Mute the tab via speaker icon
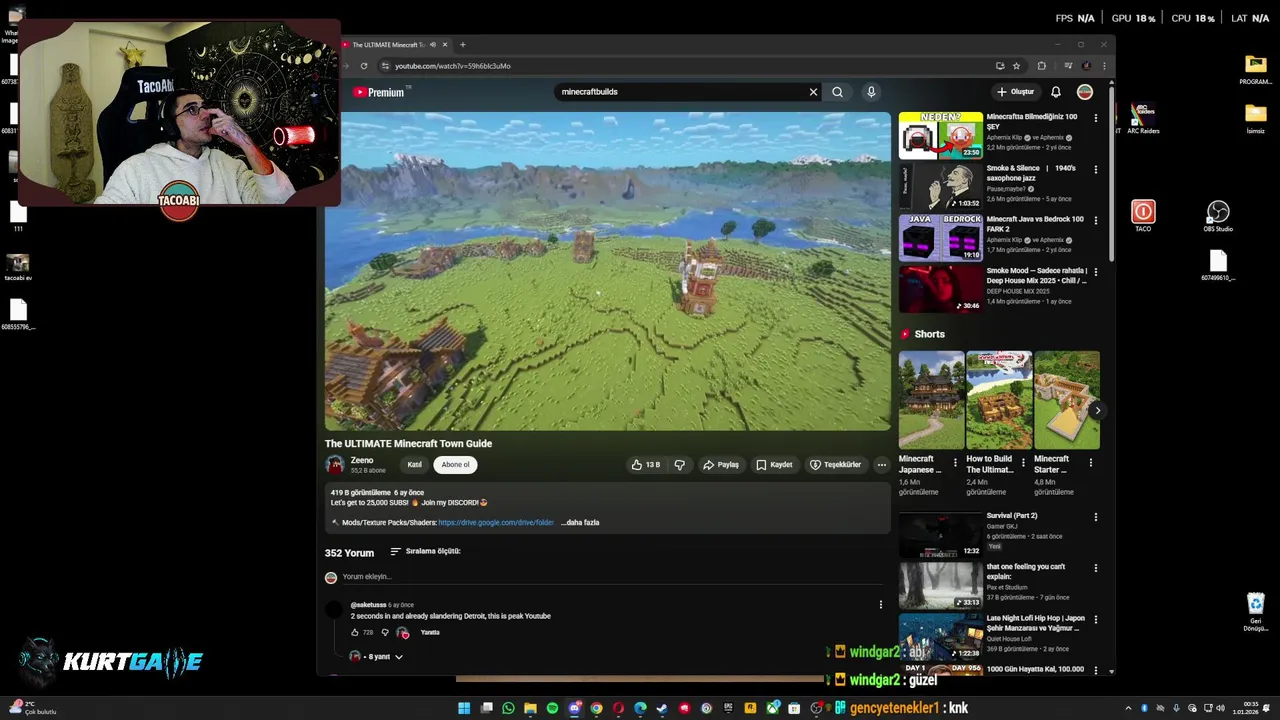 tap(432, 45)
